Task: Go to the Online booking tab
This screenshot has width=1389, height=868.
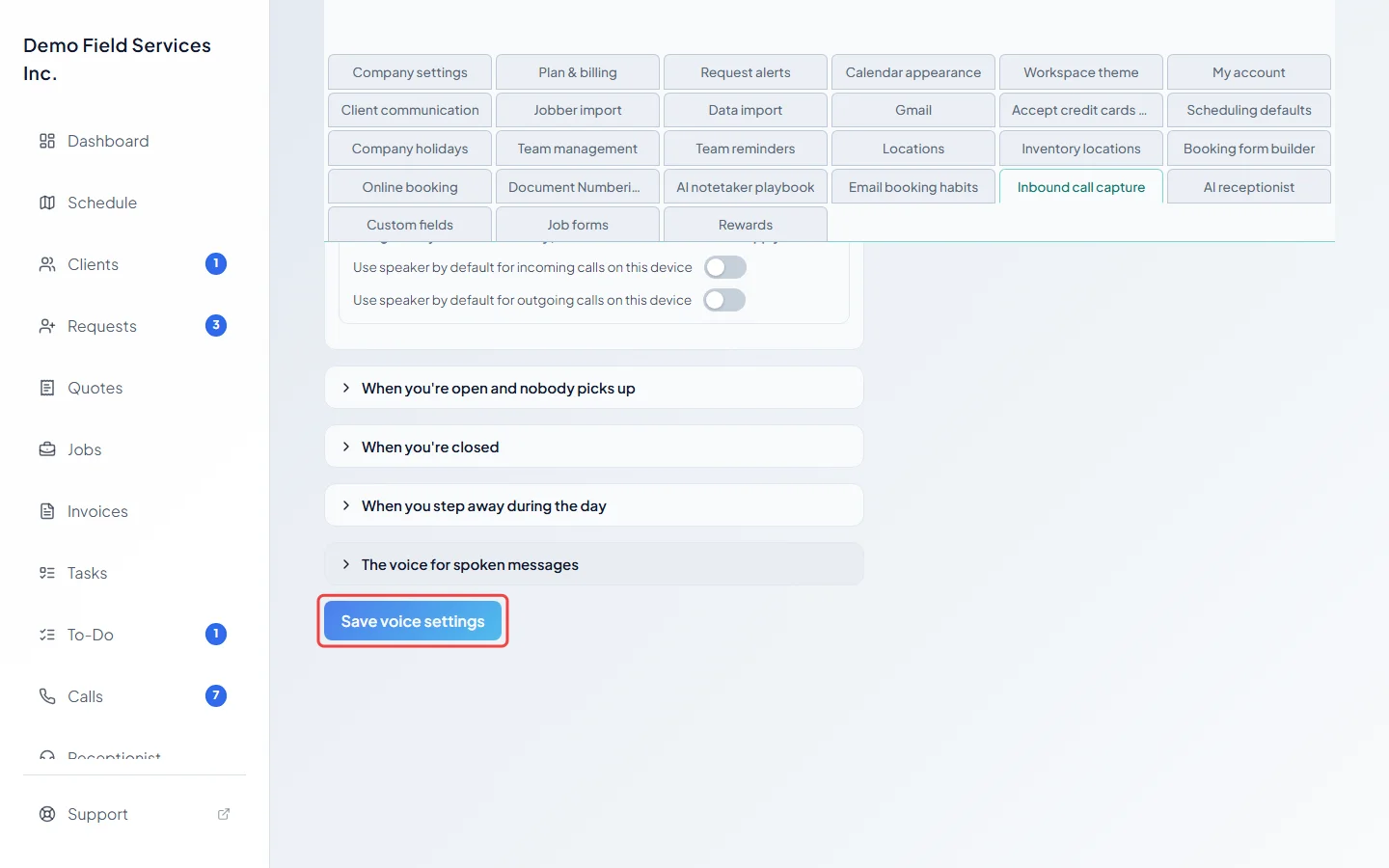Action: 410,187
